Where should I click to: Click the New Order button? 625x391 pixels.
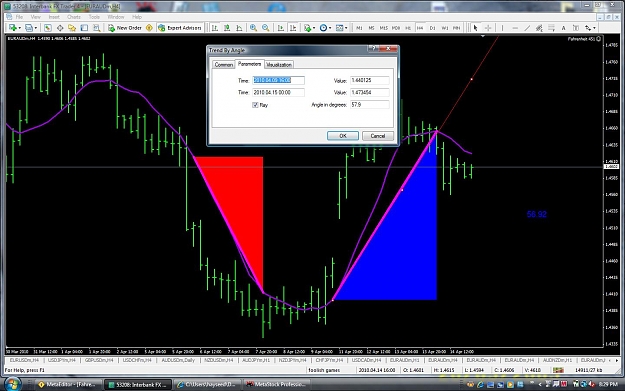(125, 28)
